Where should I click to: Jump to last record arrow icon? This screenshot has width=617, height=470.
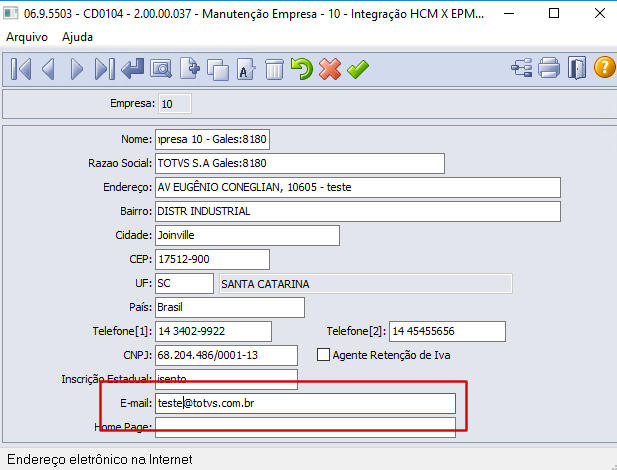(x=105, y=69)
